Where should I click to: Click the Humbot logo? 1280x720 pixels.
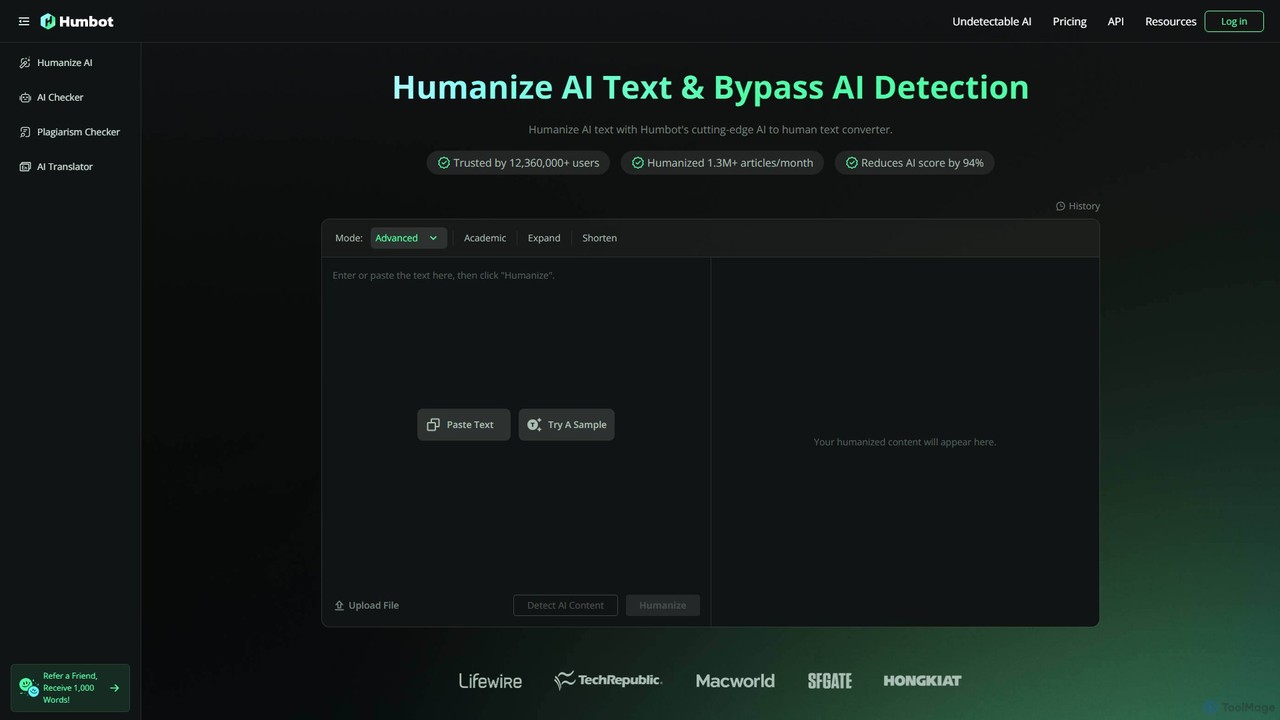[77, 21]
